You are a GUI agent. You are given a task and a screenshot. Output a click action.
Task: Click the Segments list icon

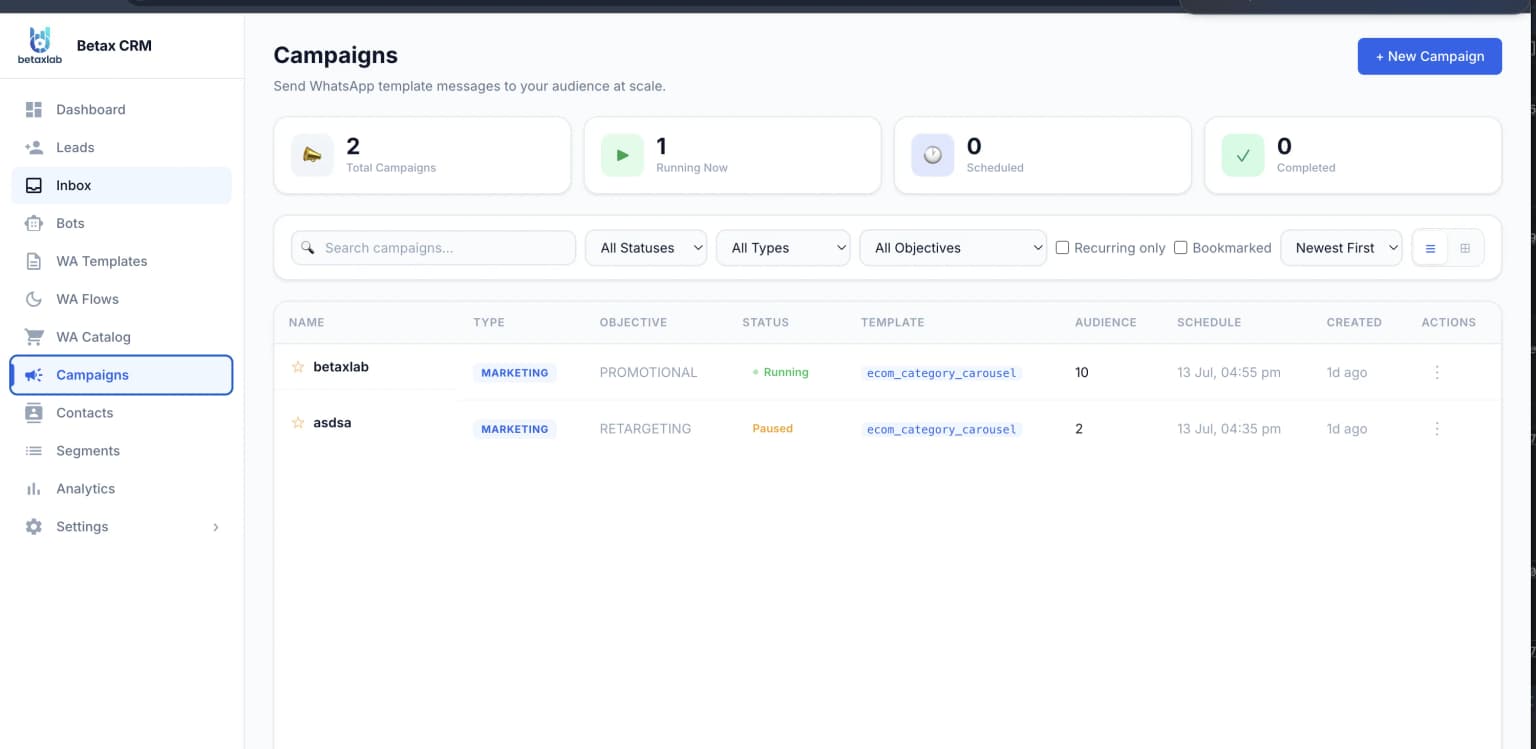pyautogui.click(x=34, y=451)
